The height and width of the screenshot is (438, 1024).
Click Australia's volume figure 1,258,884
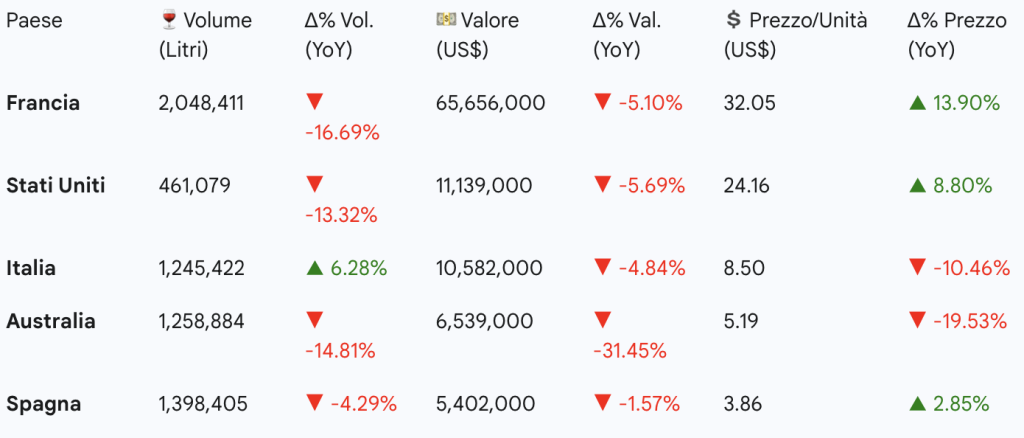pyautogui.click(x=201, y=321)
